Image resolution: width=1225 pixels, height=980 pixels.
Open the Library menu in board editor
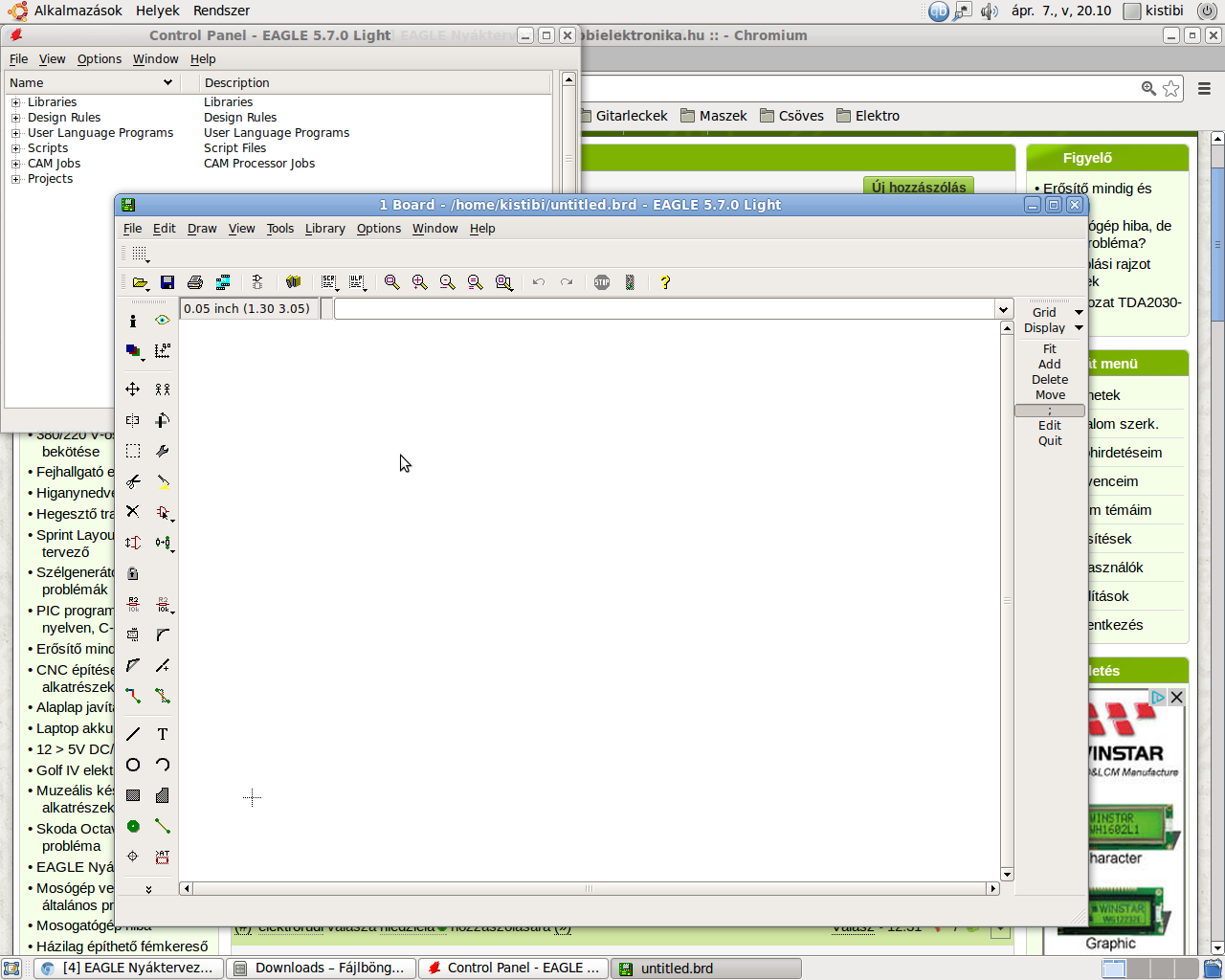325,229
